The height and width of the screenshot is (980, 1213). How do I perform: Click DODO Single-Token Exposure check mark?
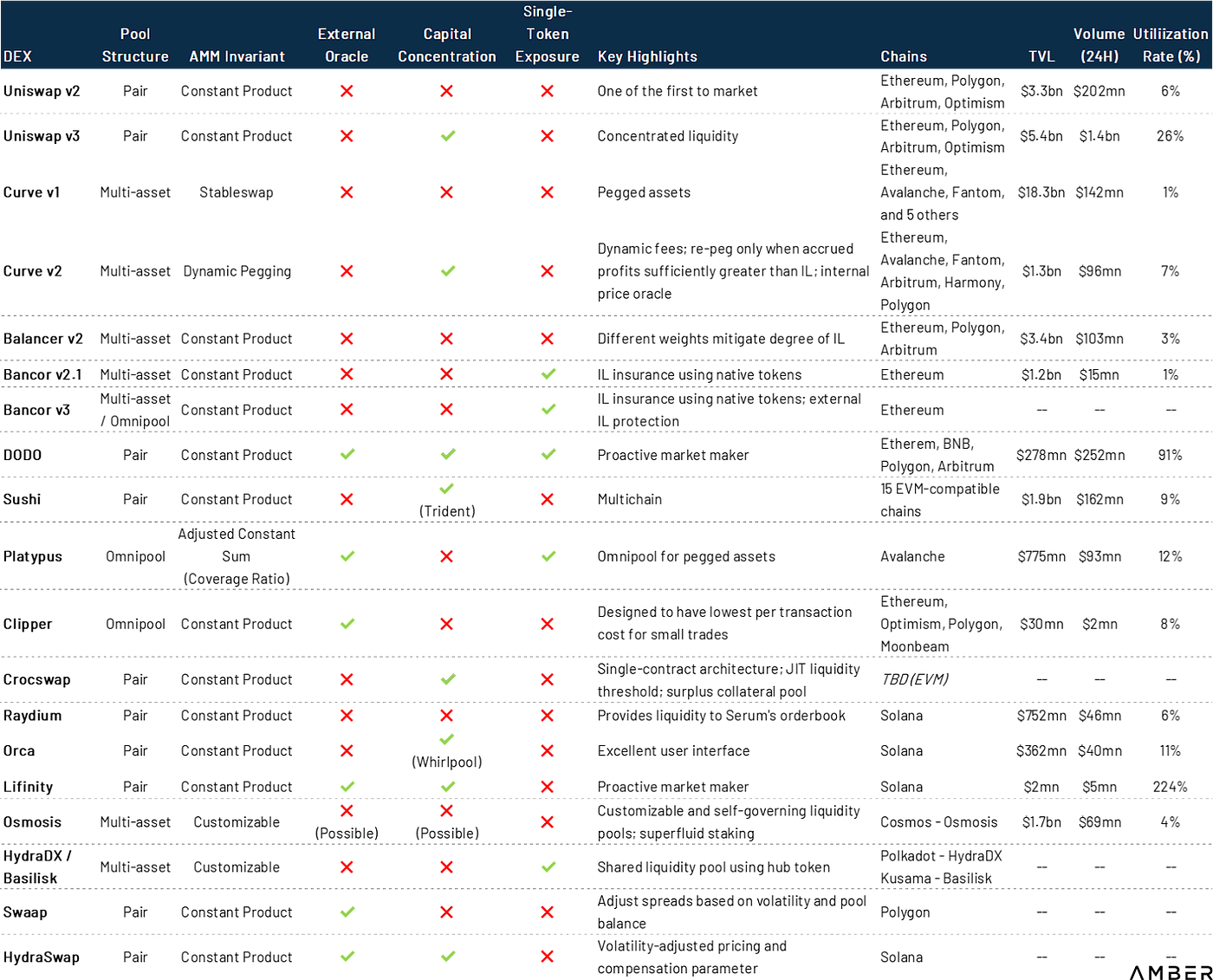click(548, 454)
